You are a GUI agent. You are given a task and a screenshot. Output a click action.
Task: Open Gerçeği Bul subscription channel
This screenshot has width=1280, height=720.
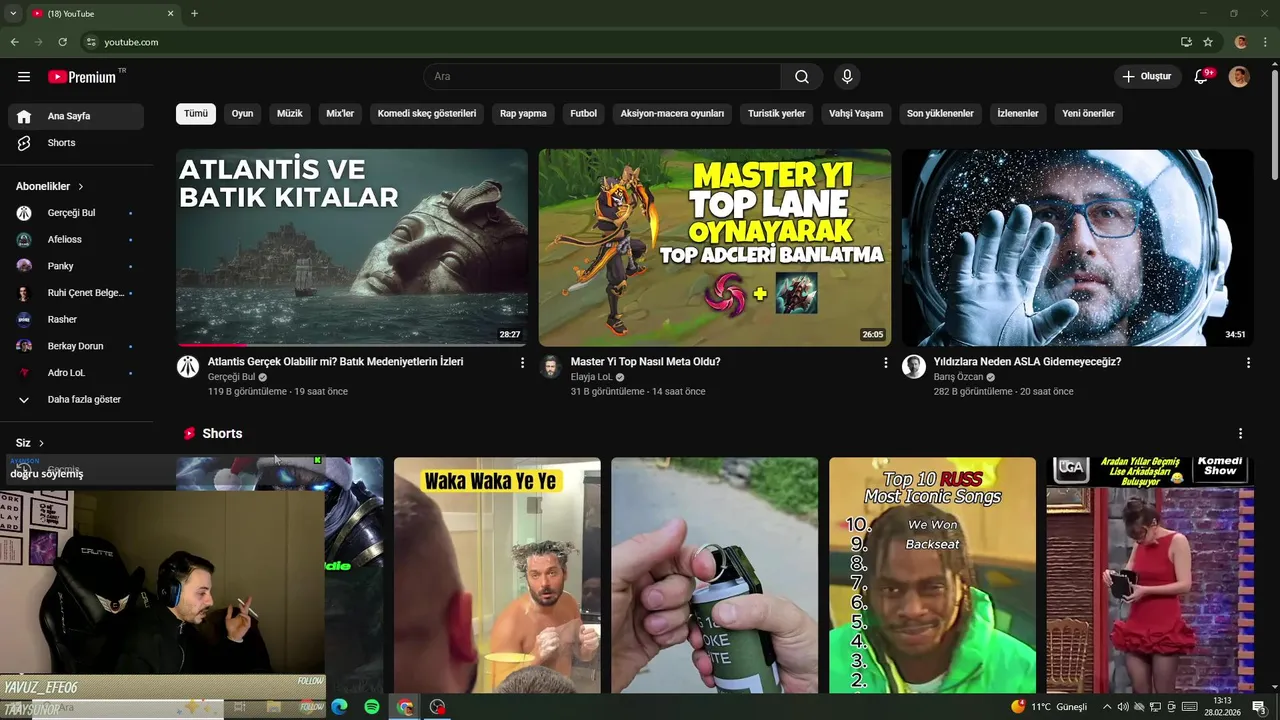click(x=76, y=213)
